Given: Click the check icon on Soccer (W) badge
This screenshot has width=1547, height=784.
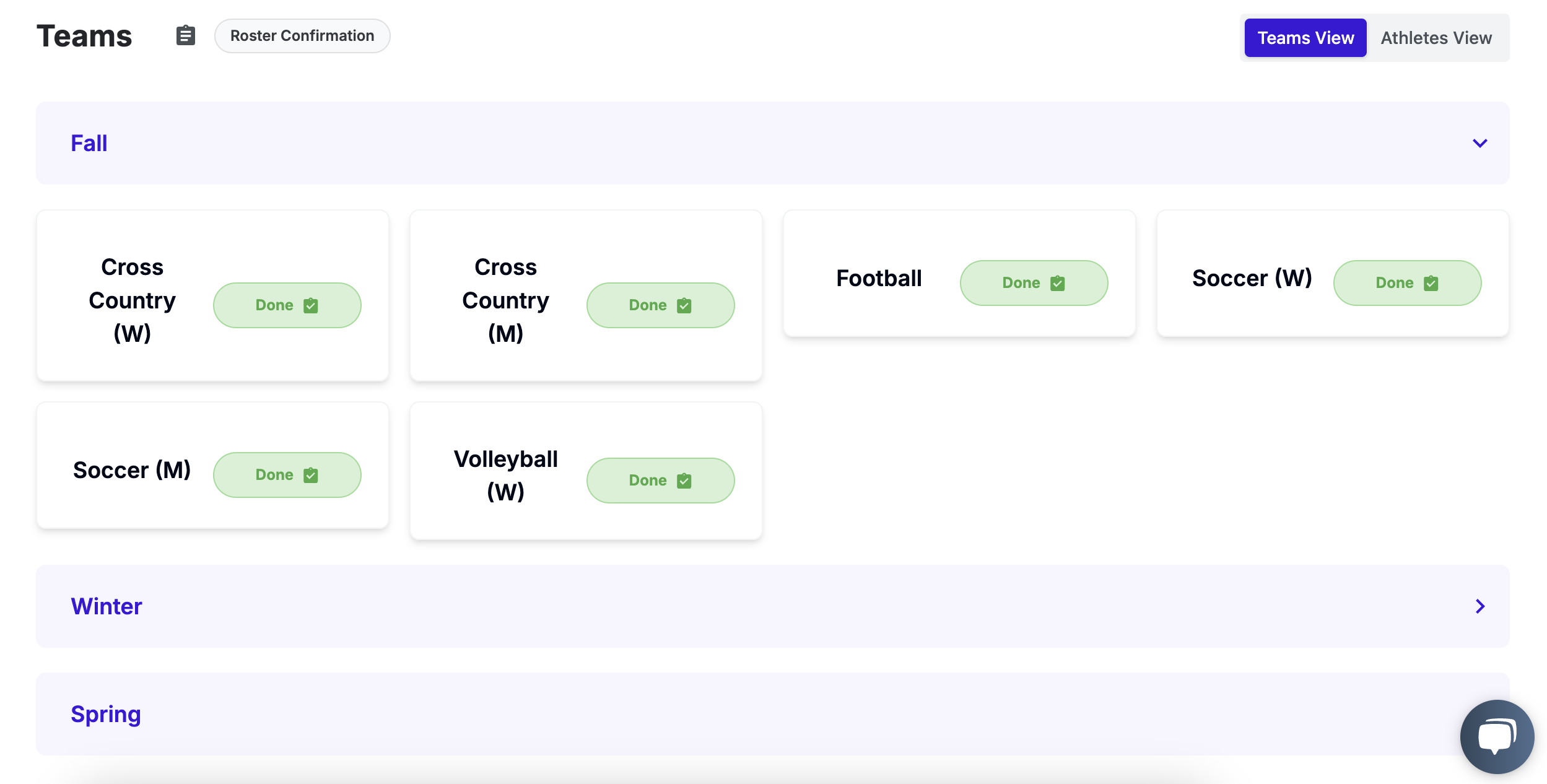Looking at the screenshot, I should [x=1431, y=283].
